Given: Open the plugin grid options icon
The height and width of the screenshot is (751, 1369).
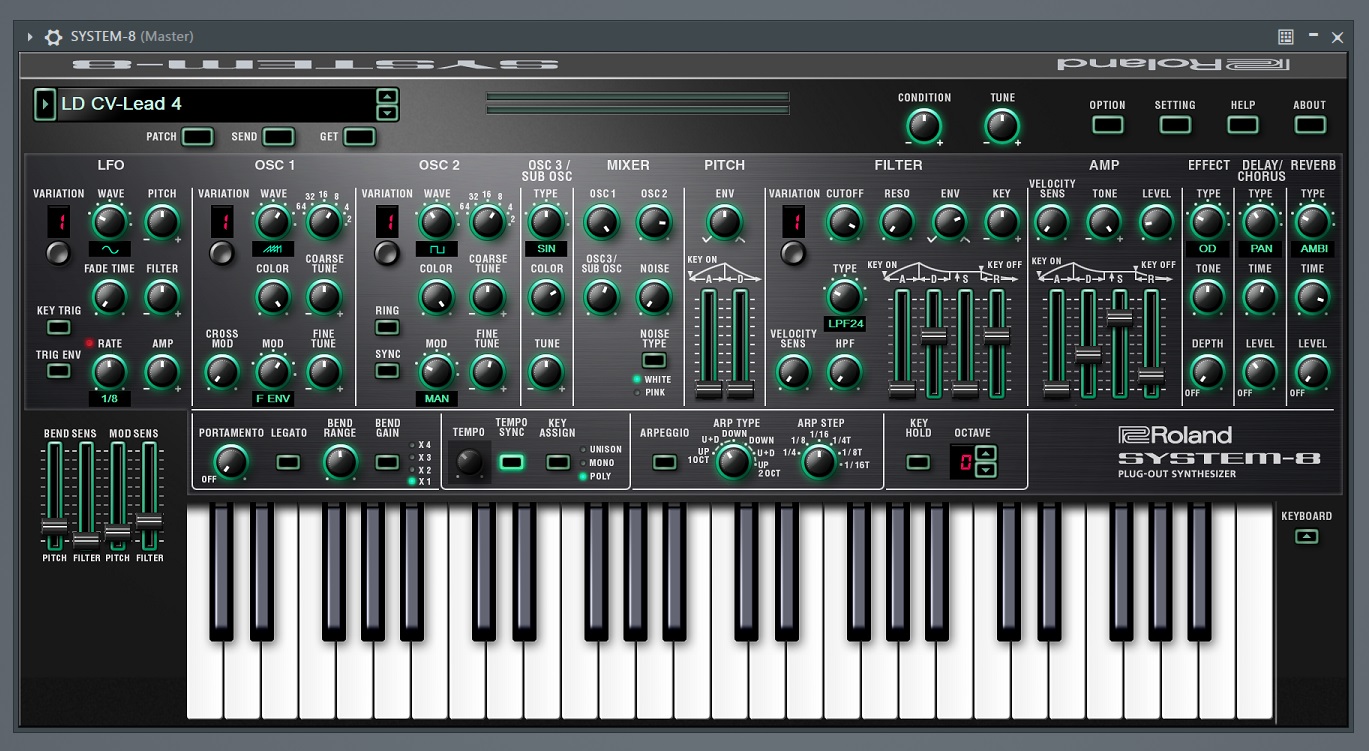Looking at the screenshot, I should point(1286,37).
